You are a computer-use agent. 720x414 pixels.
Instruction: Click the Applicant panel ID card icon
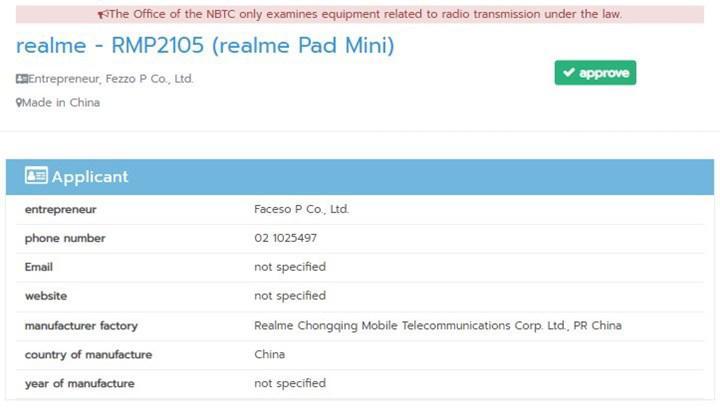click(36, 175)
